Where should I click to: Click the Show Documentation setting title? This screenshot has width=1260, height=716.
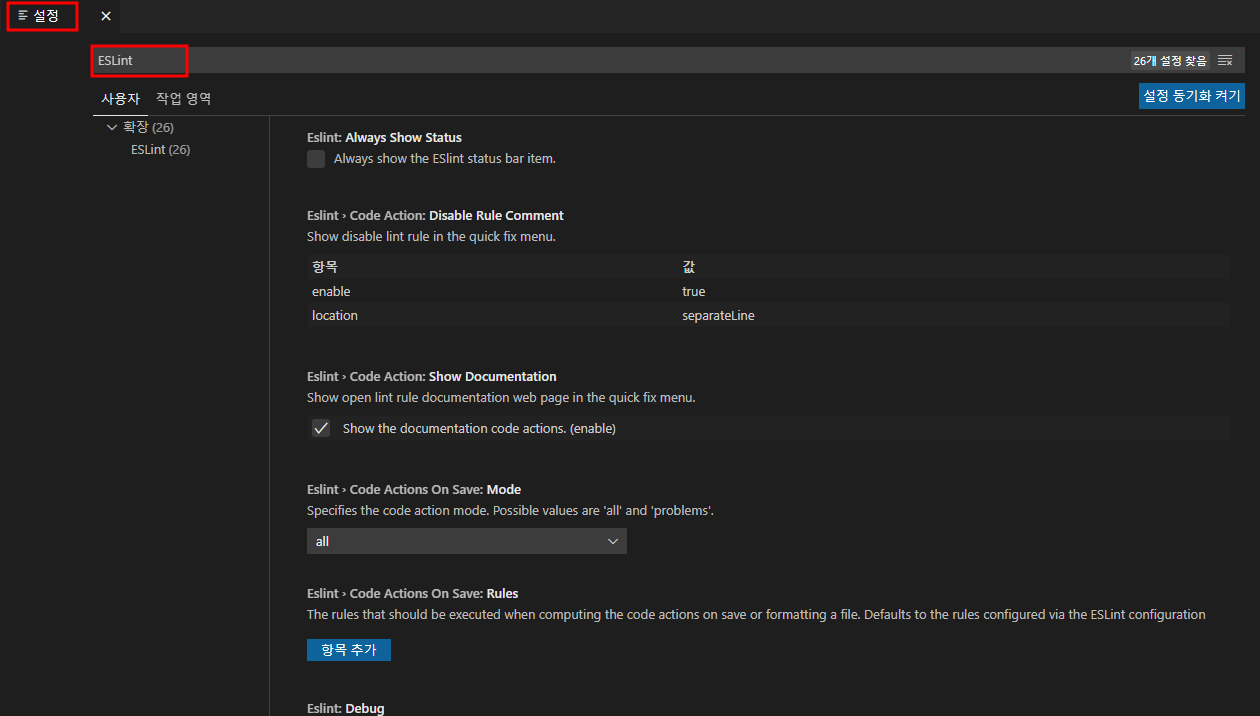(432, 376)
